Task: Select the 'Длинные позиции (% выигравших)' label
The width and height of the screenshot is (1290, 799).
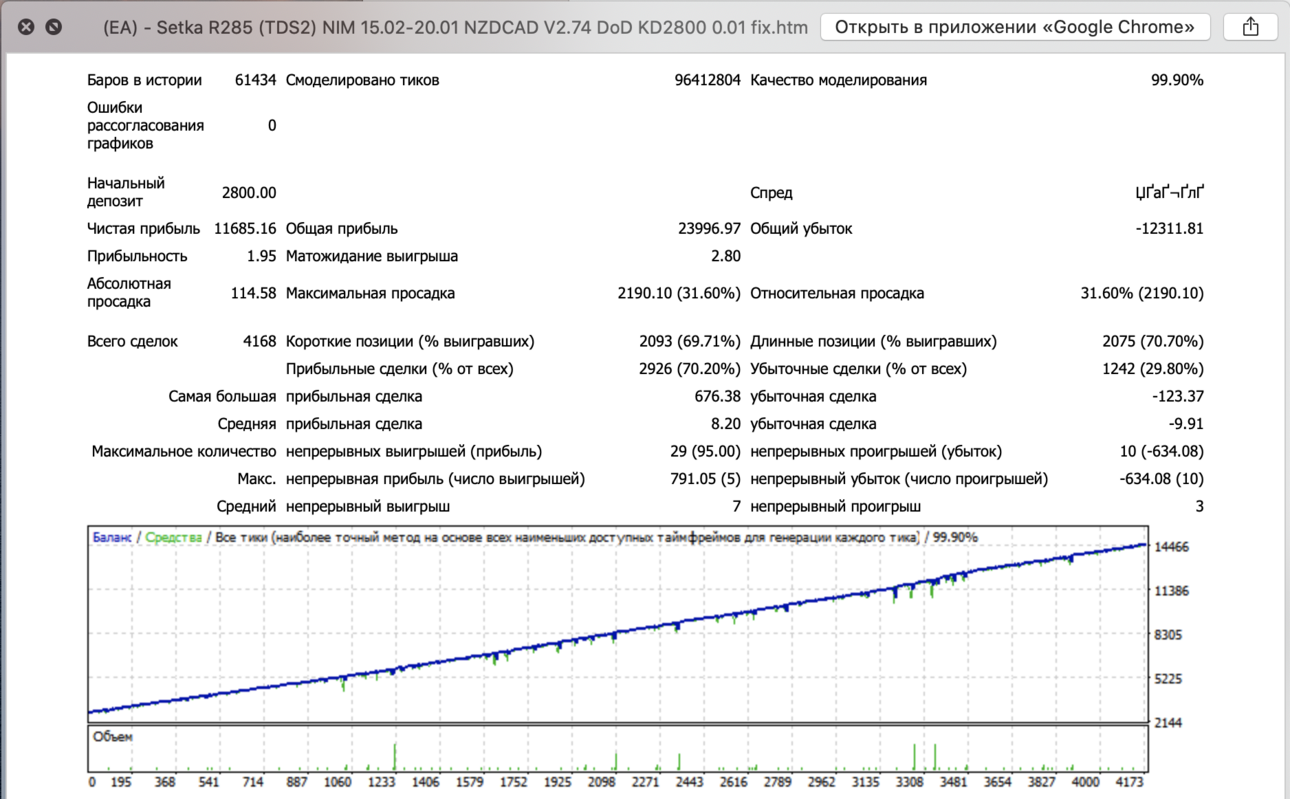Action: [873, 341]
